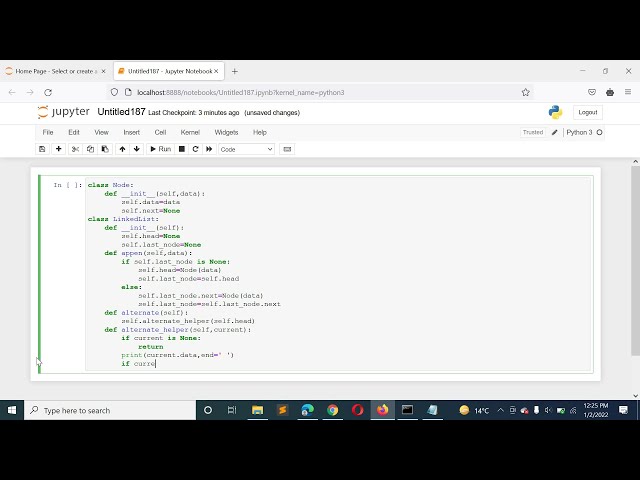This screenshot has height=480, width=640.
Task: Open the Widgets menu
Action: (x=226, y=132)
